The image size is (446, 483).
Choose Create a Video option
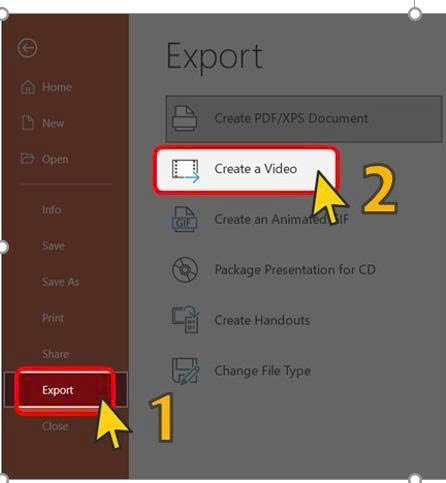[246, 169]
